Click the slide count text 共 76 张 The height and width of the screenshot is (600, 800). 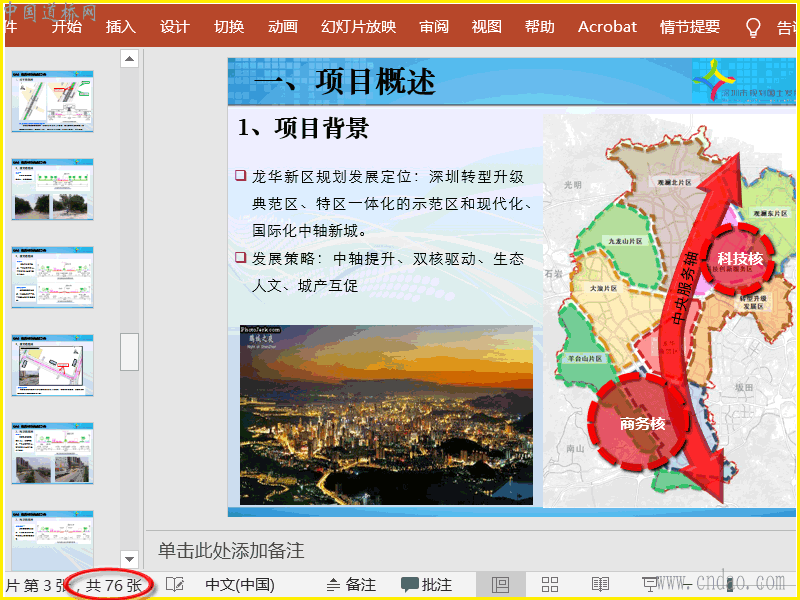(x=113, y=585)
